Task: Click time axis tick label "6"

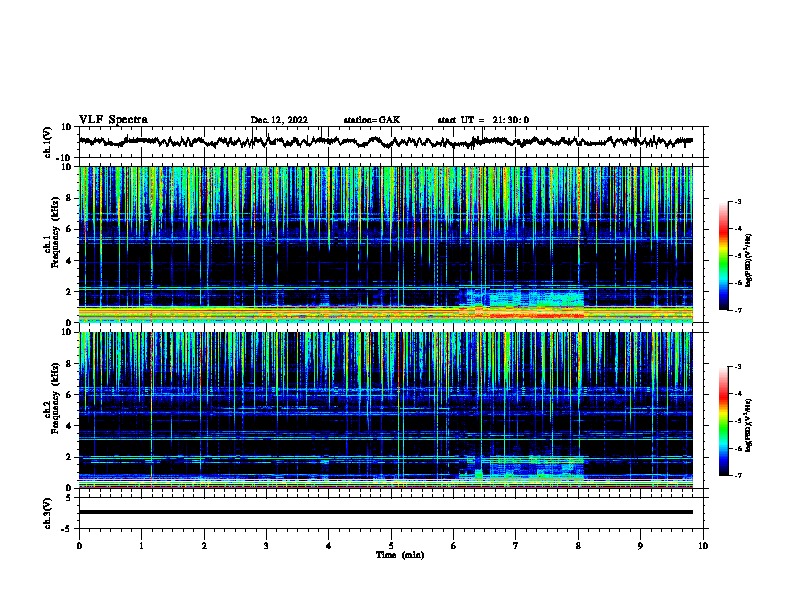Action: click(453, 546)
